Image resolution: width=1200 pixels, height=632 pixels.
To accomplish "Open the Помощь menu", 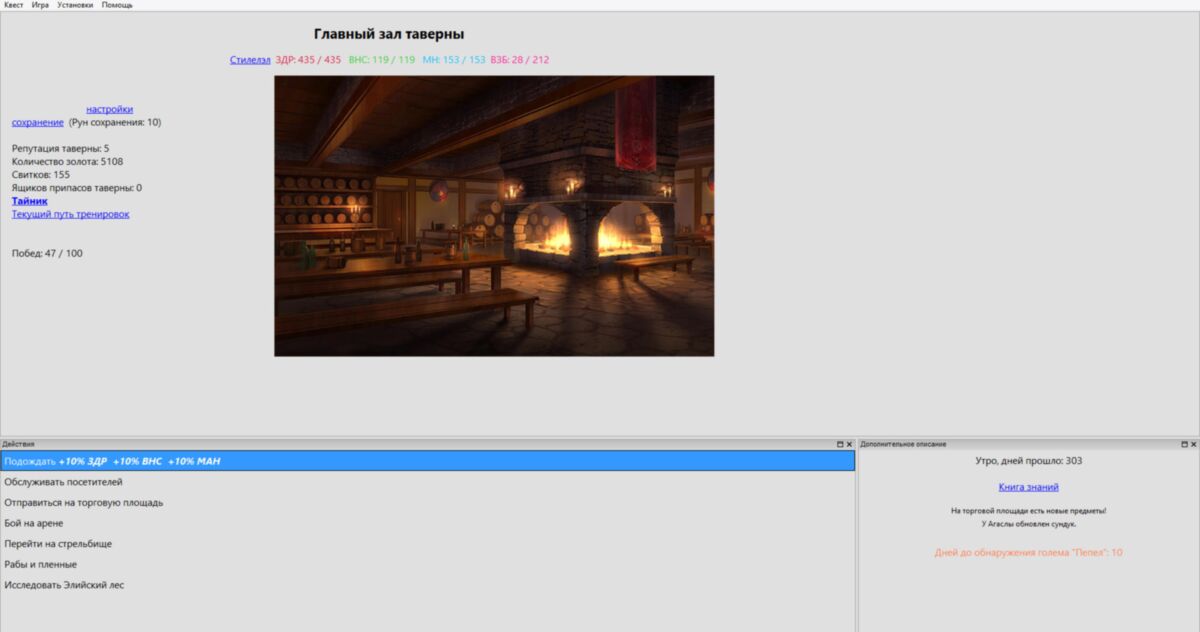I will 117,5.
